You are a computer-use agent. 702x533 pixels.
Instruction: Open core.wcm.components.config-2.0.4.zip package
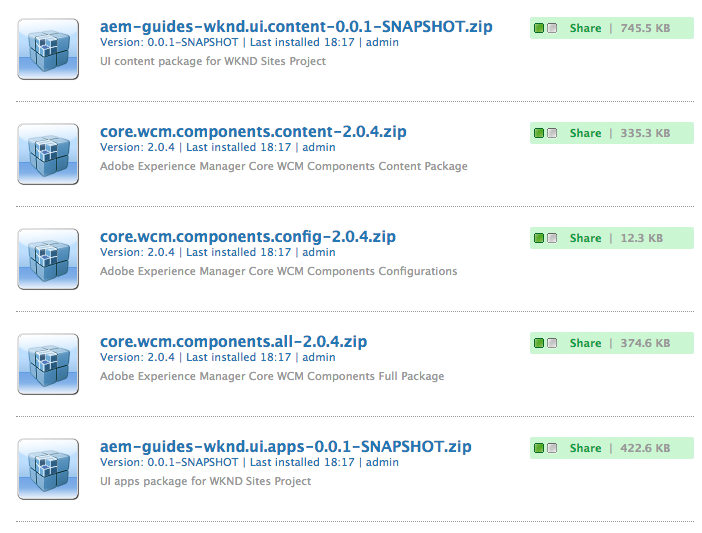pyautogui.click(x=248, y=236)
